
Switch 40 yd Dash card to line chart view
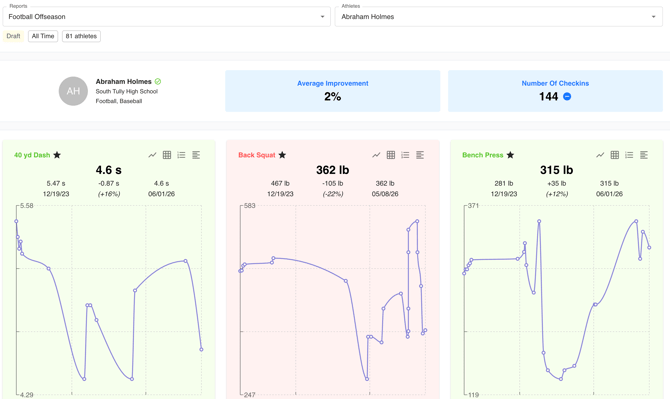tap(153, 155)
